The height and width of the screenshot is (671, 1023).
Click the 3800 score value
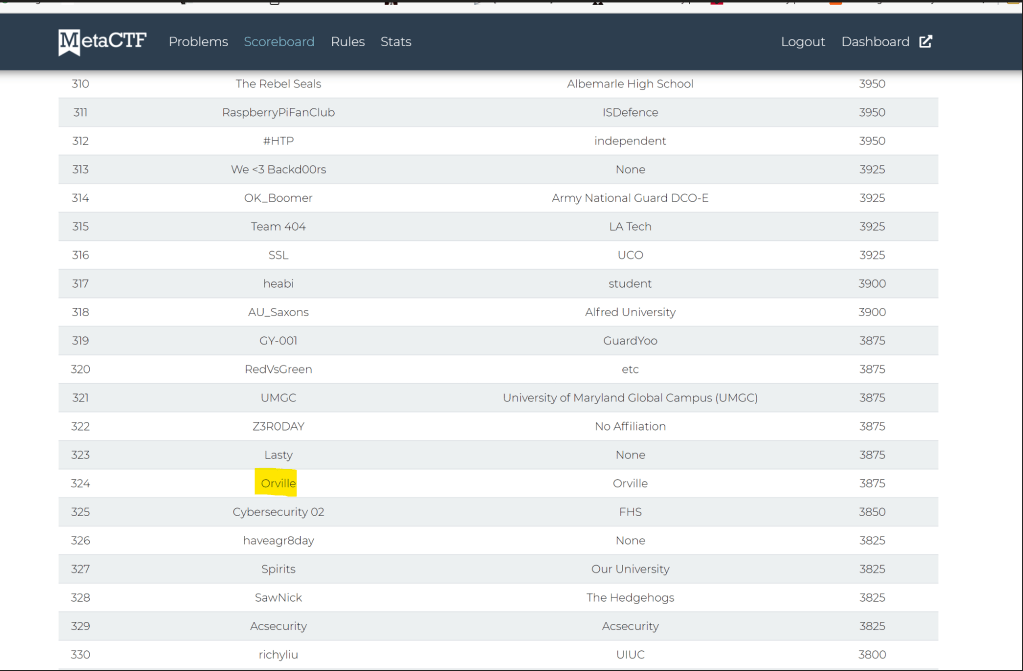click(x=872, y=655)
